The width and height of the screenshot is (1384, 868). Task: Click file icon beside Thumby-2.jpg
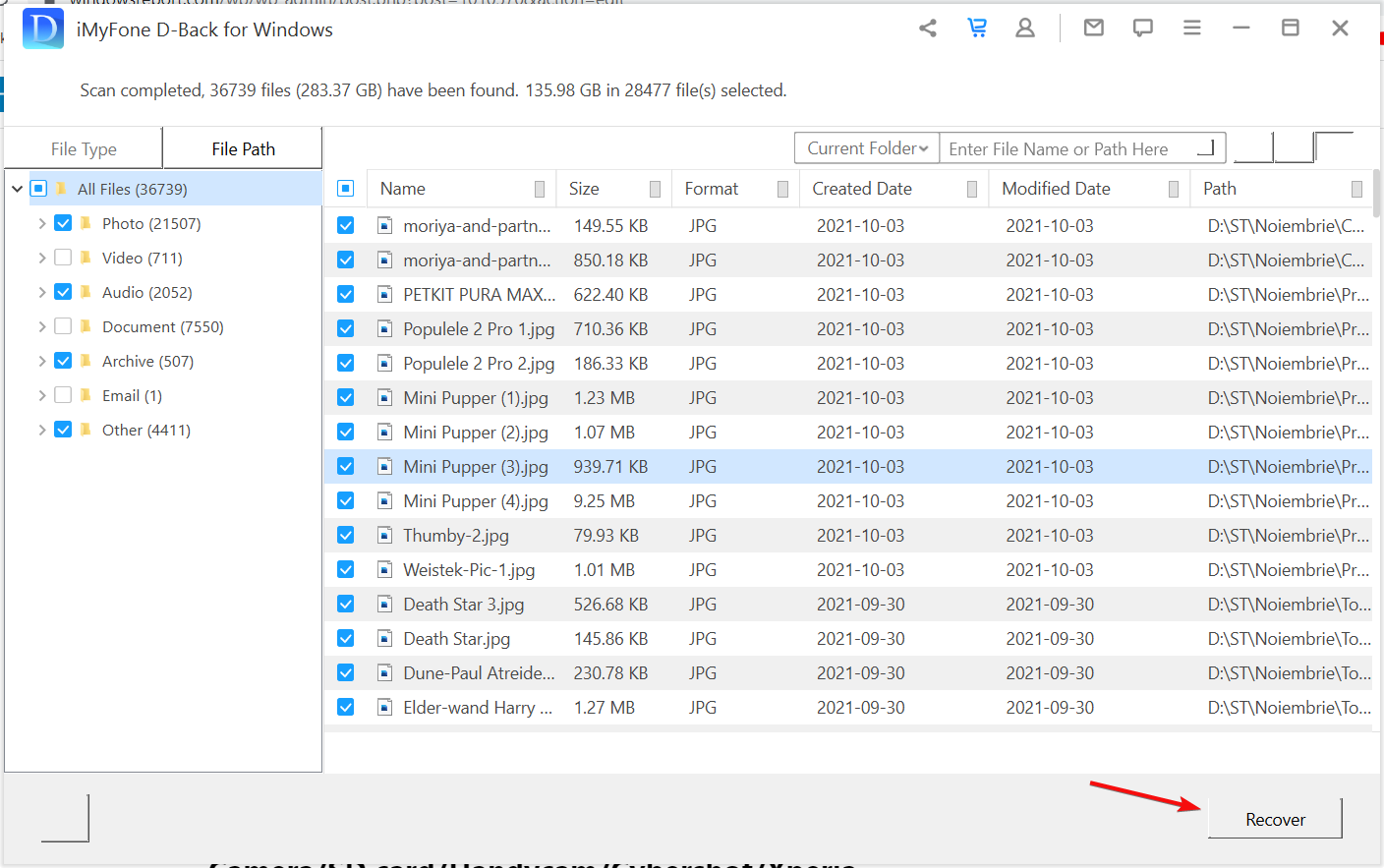tap(385, 536)
